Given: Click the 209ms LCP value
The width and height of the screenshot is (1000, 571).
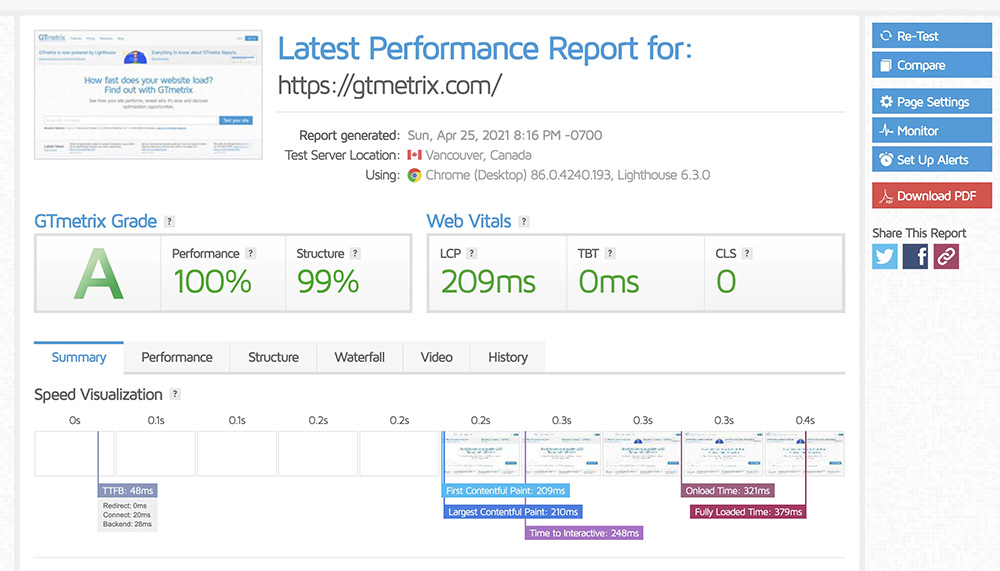Looking at the screenshot, I should point(488,281).
